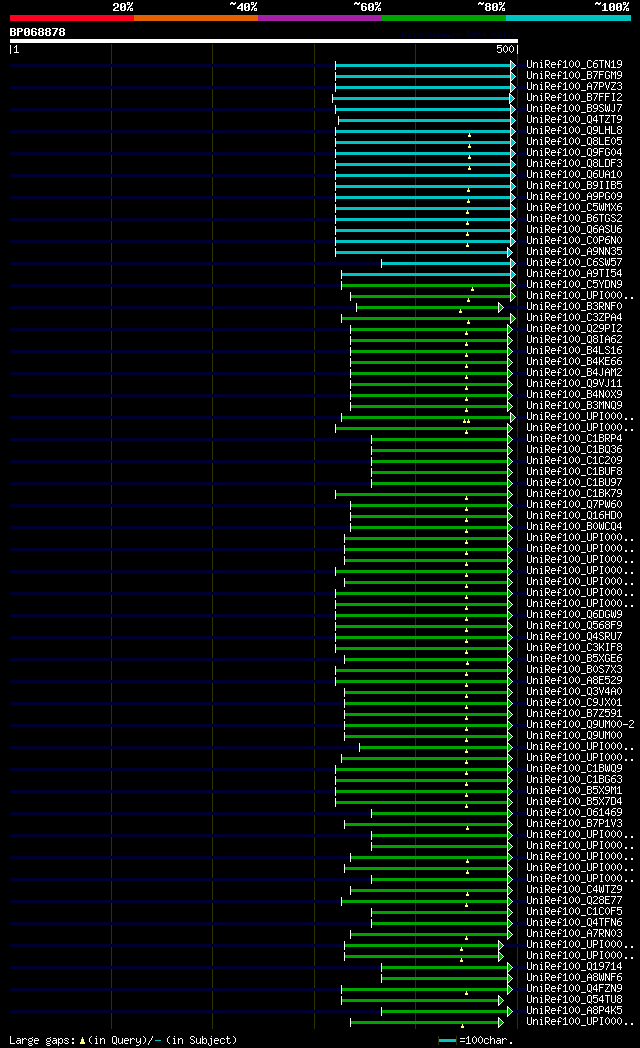Open hit UniRef100_A7PVZ3
The image size is (640, 1048).
pos(574,87)
